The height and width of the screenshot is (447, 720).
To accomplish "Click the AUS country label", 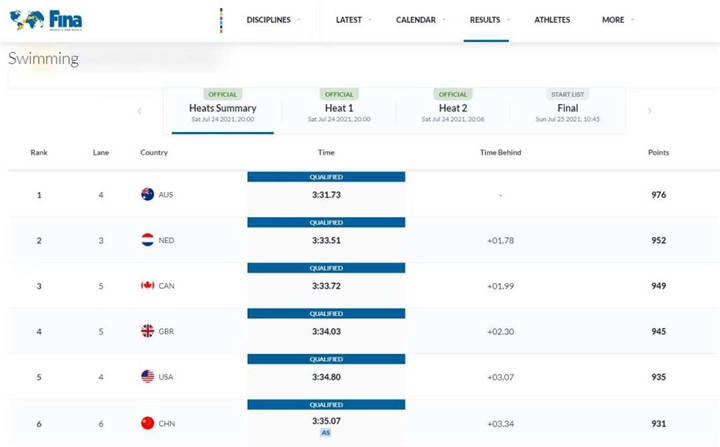I will 166,195.
